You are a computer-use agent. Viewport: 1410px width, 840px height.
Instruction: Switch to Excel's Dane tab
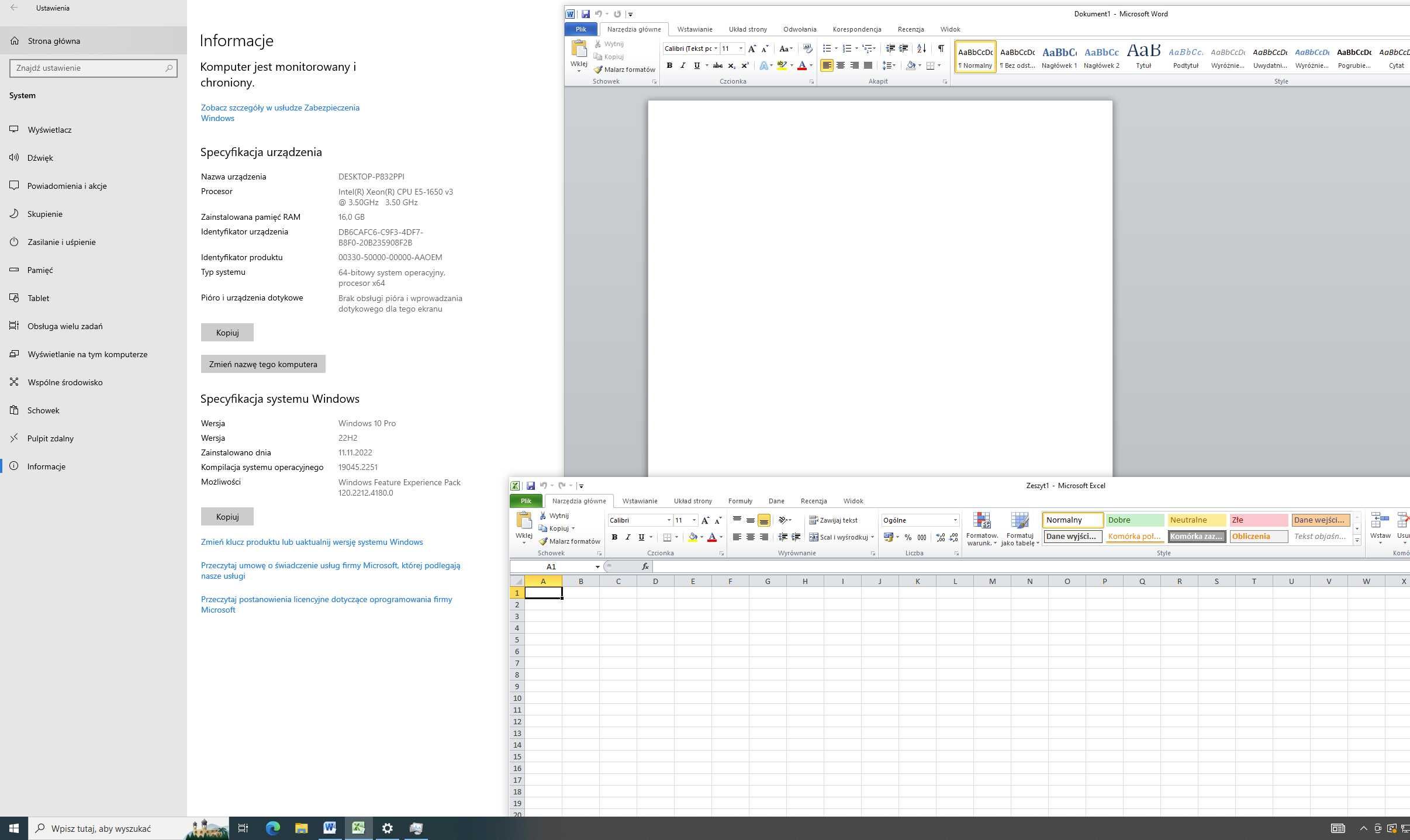tap(776, 501)
